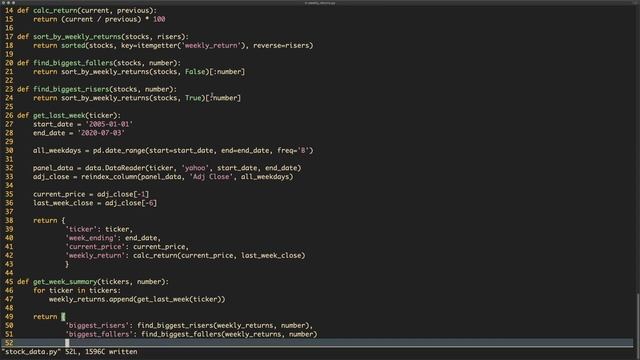Click the 'return' keyword on line 38

(x=45, y=220)
